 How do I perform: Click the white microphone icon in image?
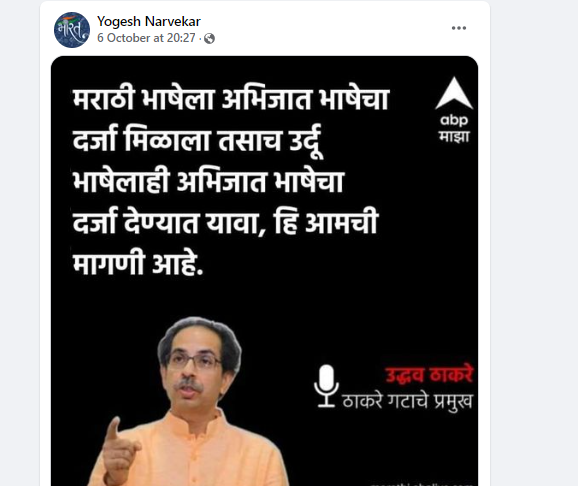click(x=326, y=386)
